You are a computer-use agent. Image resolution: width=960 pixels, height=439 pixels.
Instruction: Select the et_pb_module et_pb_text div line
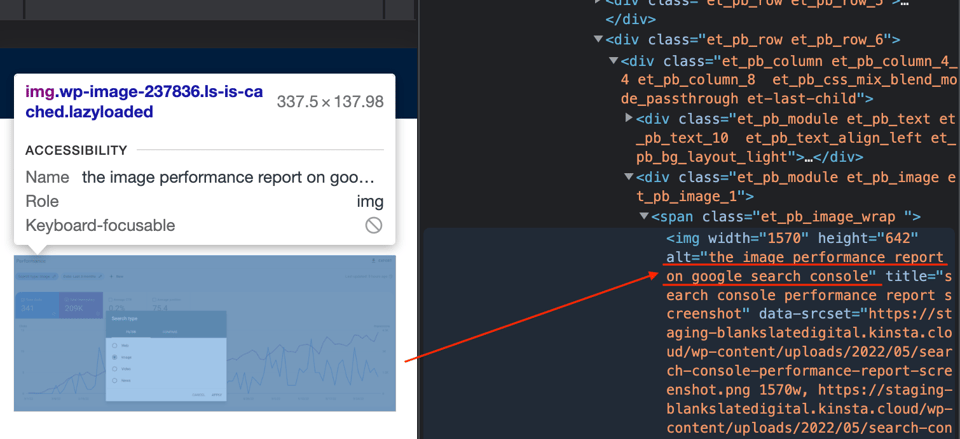point(795,138)
